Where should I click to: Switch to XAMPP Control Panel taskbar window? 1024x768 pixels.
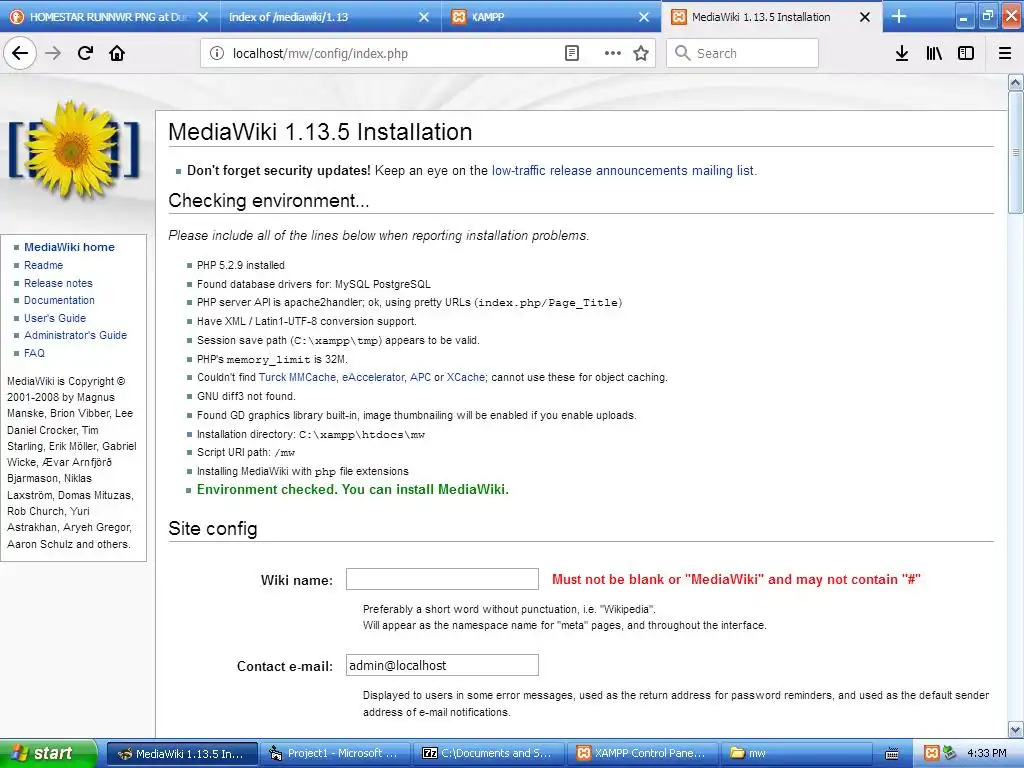pos(643,754)
